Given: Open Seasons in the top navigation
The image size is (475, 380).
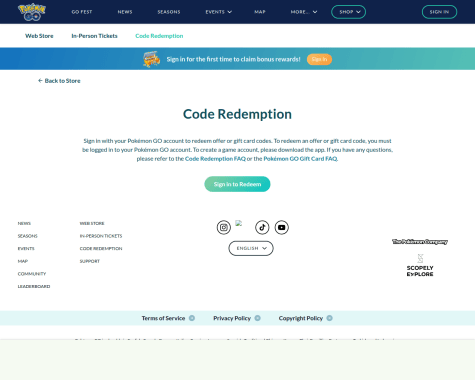Looking at the screenshot, I should (169, 12).
